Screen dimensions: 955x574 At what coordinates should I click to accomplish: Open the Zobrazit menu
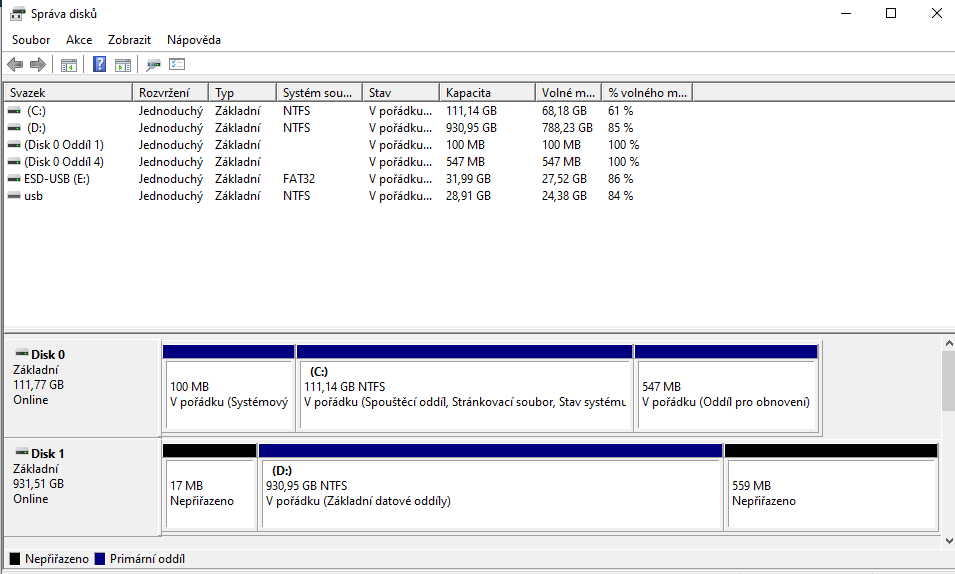coord(129,40)
